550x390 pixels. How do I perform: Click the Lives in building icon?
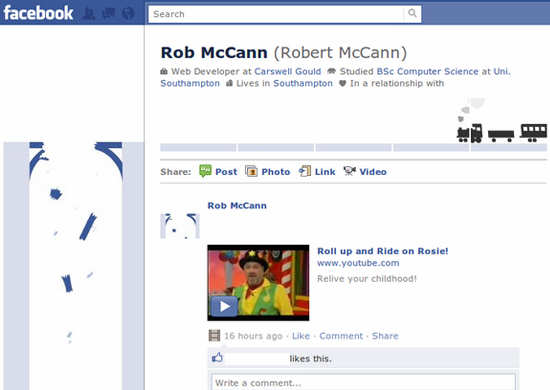(229, 83)
